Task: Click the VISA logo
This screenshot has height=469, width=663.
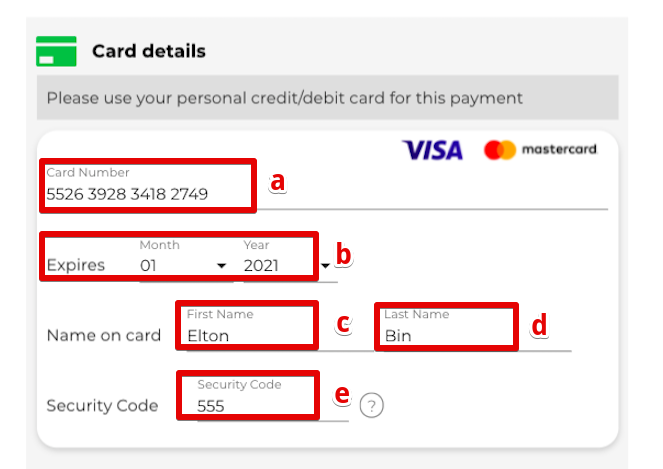Action: [433, 150]
